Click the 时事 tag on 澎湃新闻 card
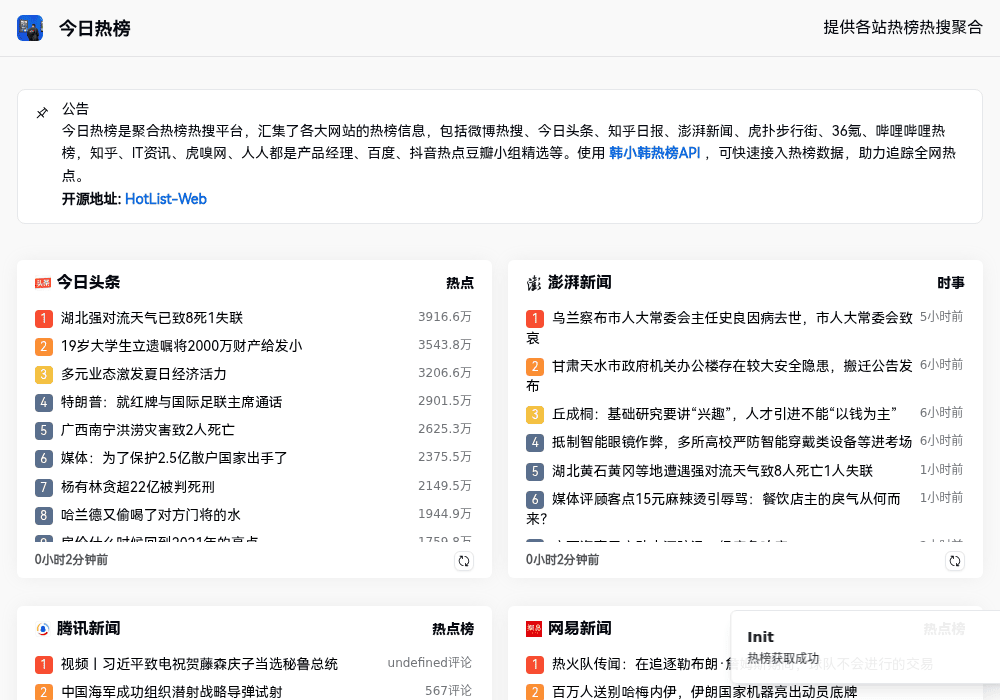 click(951, 283)
